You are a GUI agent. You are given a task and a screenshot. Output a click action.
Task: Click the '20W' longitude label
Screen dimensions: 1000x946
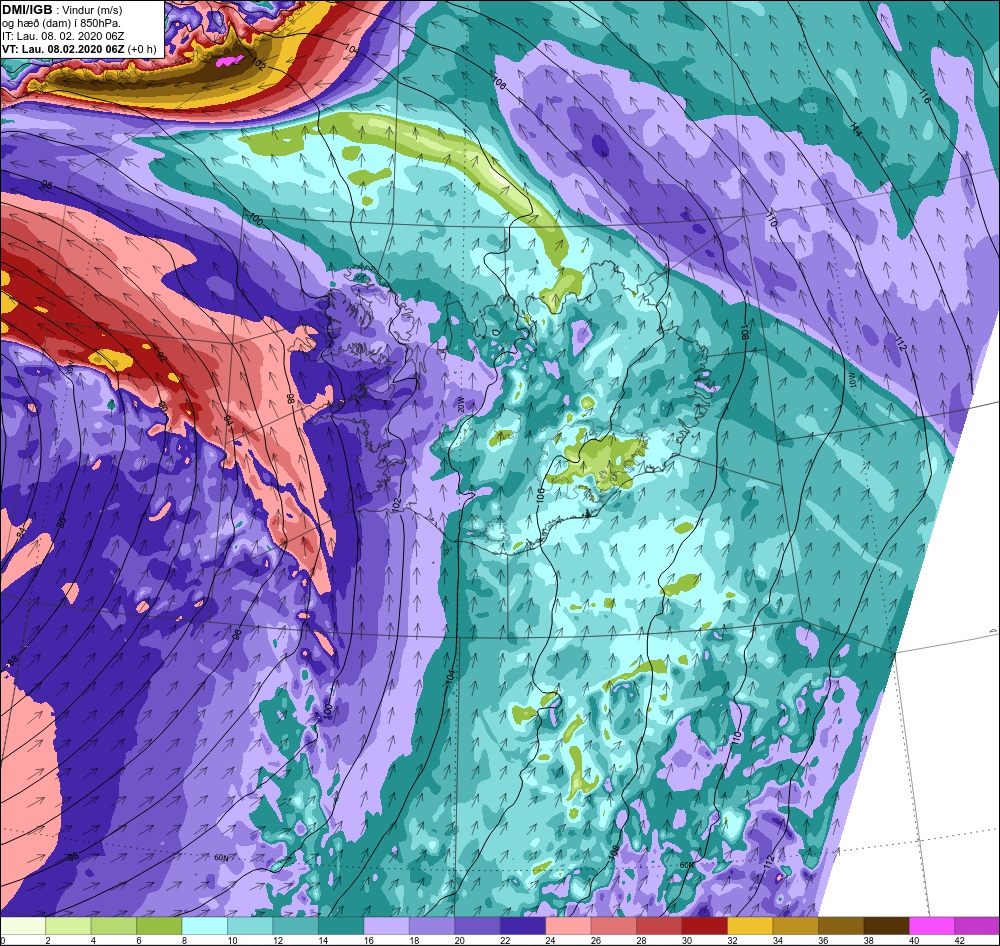click(459, 404)
